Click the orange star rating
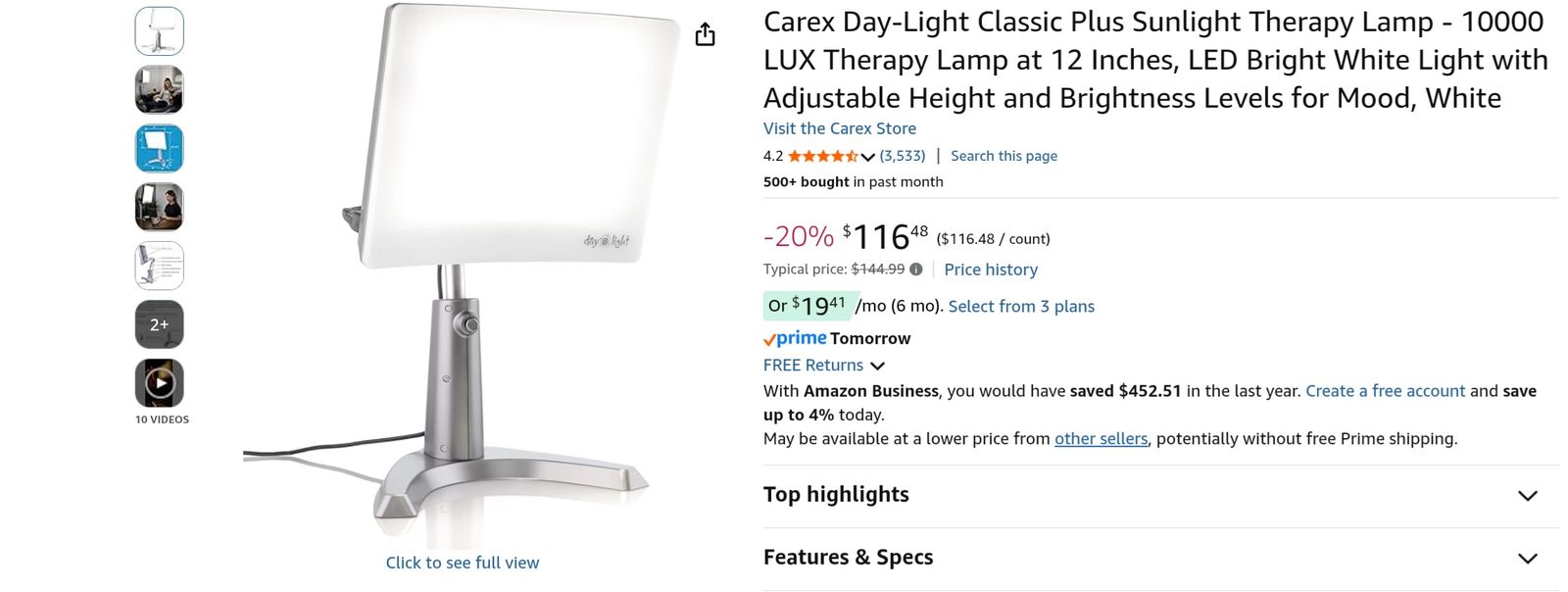Image resolution: width=1568 pixels, height=592 pixels. point(823,156)
